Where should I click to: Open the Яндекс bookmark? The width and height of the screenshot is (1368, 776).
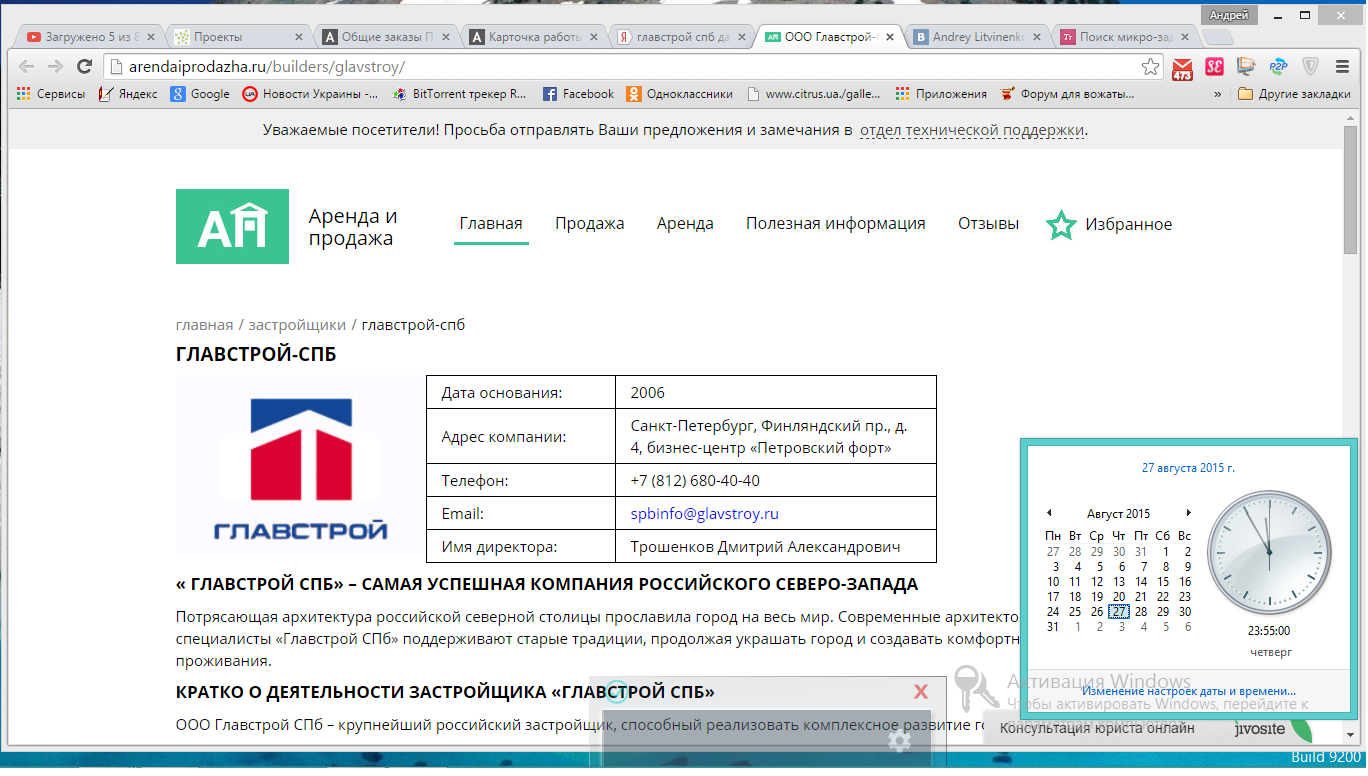[x=128, y=94]
